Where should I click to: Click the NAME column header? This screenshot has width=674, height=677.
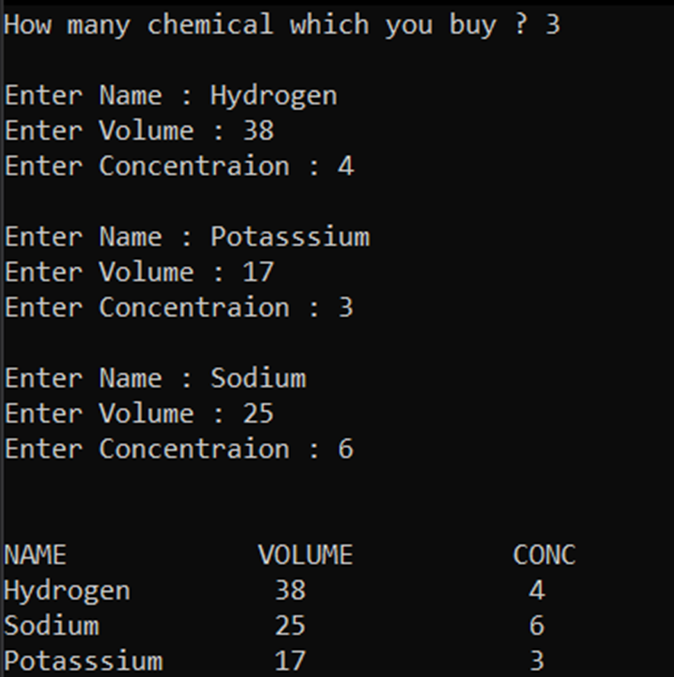tap(35, 555)
